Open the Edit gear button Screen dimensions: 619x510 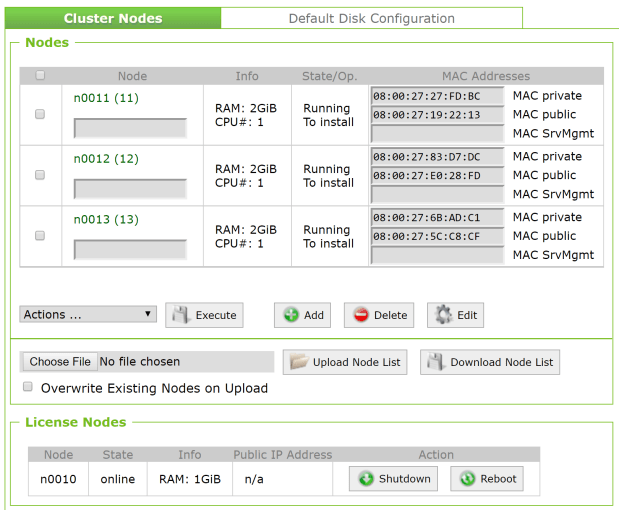point(455,315)
